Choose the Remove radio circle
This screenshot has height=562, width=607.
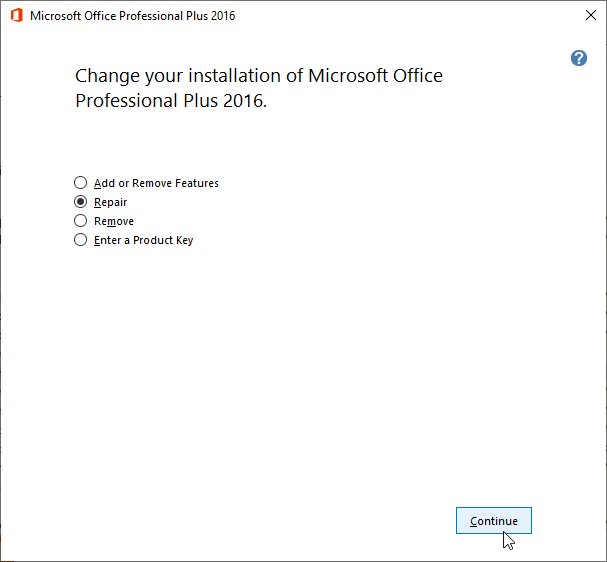coord(81,221)
